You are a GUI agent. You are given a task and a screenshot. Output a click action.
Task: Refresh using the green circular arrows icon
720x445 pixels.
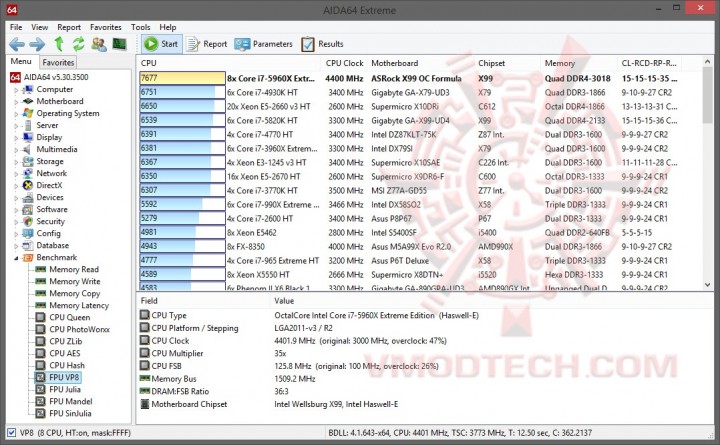click(79, 44)
